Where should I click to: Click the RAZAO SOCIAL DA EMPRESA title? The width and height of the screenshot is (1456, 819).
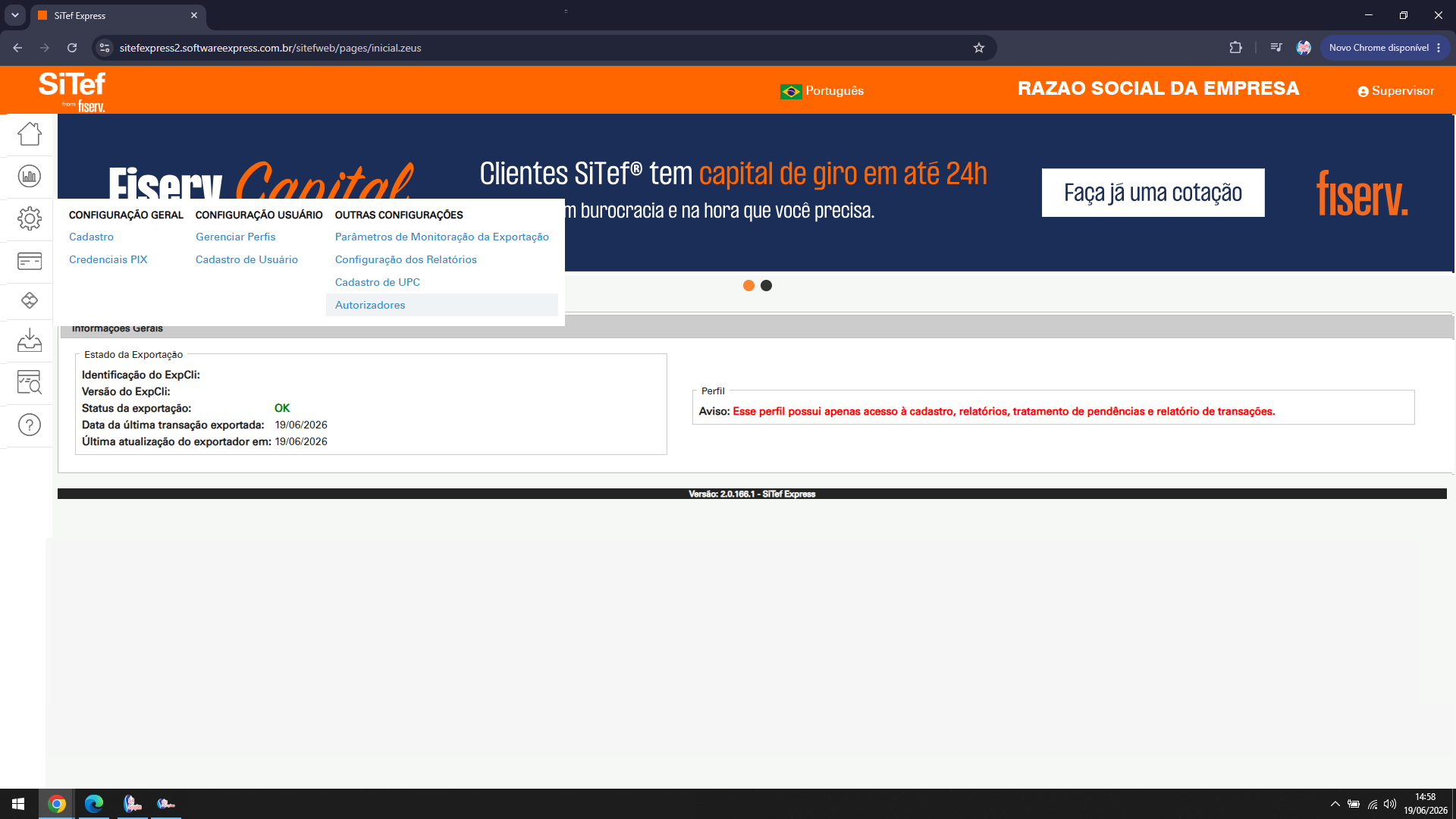tap(1158, 89)
